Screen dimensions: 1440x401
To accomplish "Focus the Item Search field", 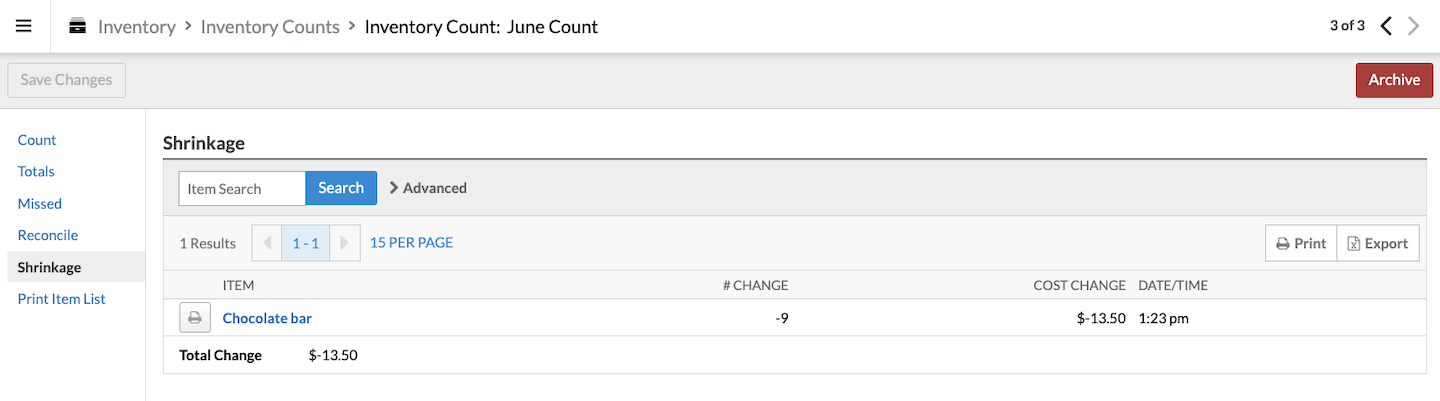I will pos(242,188).
